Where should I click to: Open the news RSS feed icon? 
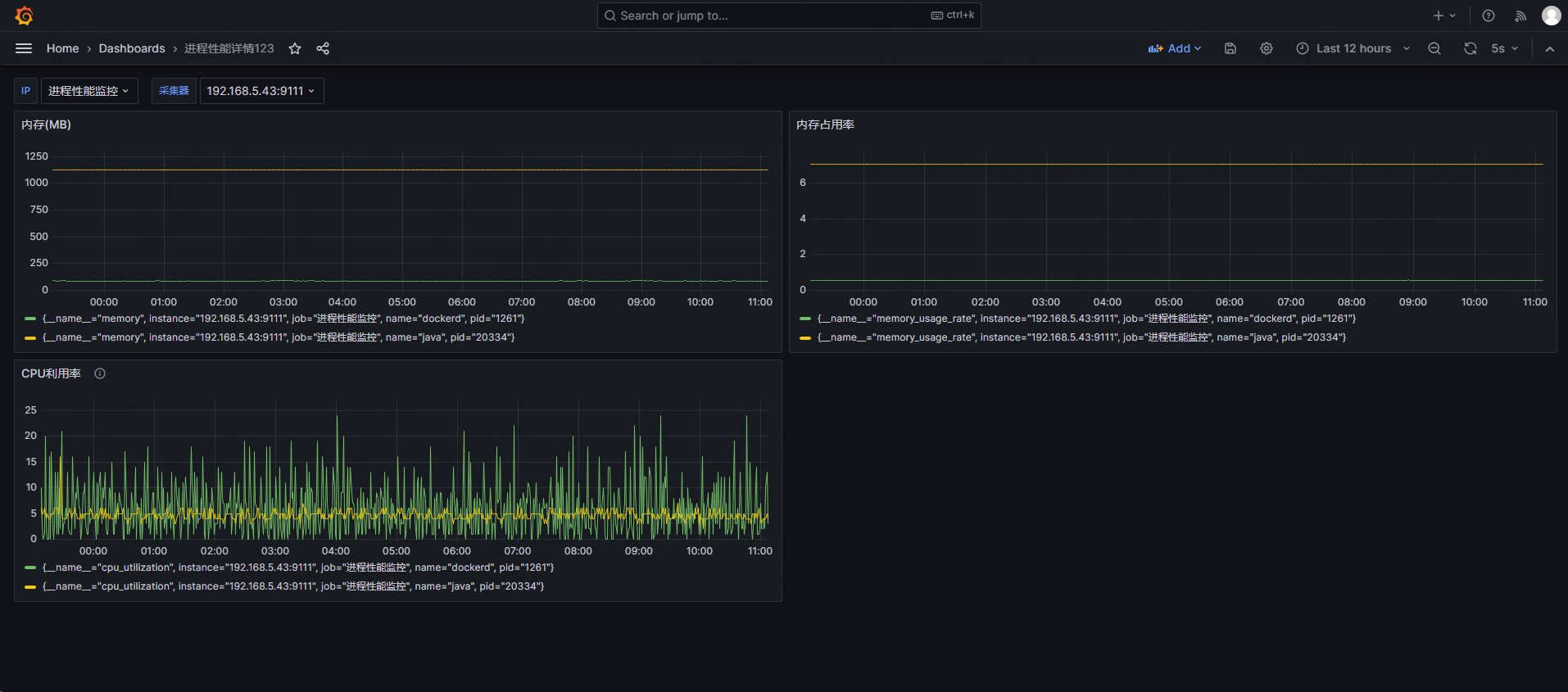[x=1520, y=16]
